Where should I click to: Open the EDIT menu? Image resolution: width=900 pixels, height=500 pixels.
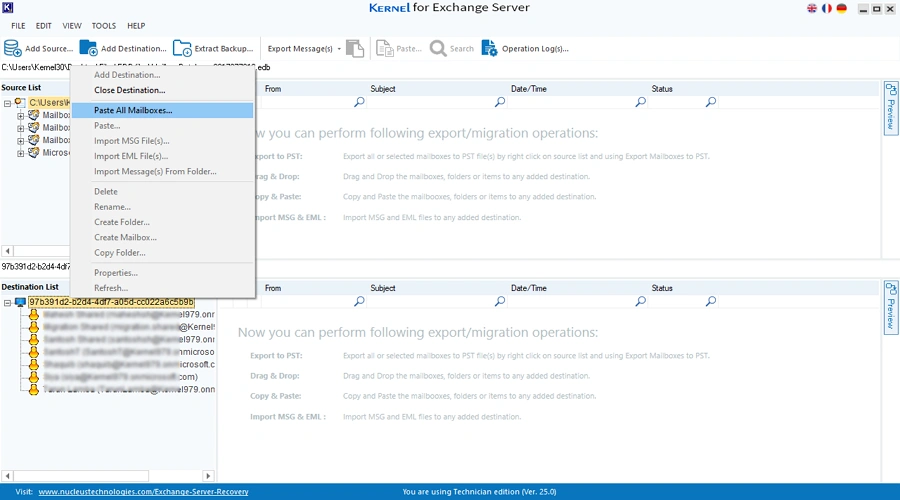coord(44,26)
